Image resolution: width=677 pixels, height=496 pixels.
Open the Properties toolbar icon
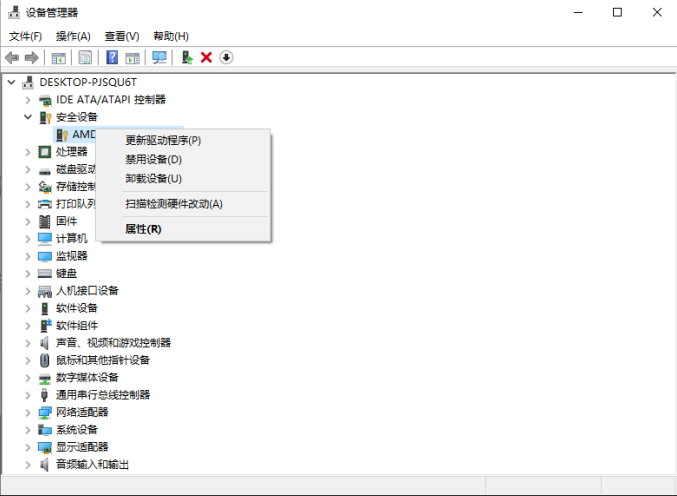[x=85, y=57]
